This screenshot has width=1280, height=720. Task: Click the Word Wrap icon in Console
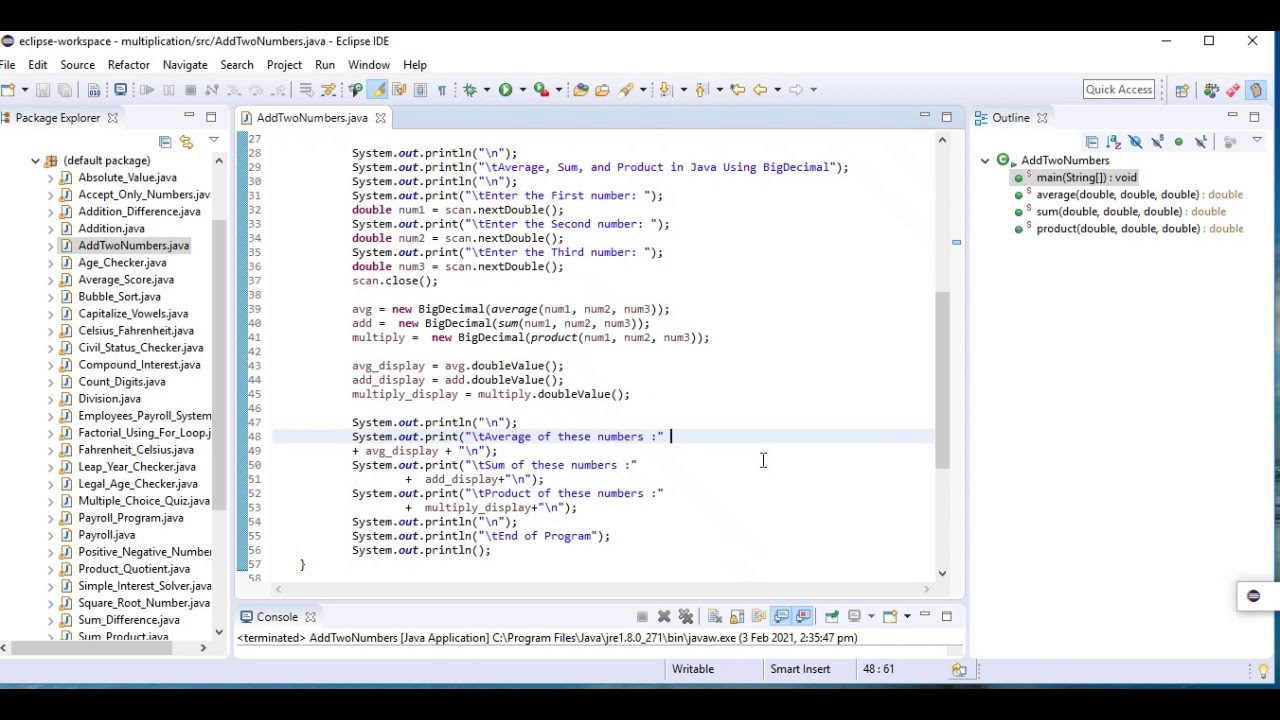pos(759,616)
